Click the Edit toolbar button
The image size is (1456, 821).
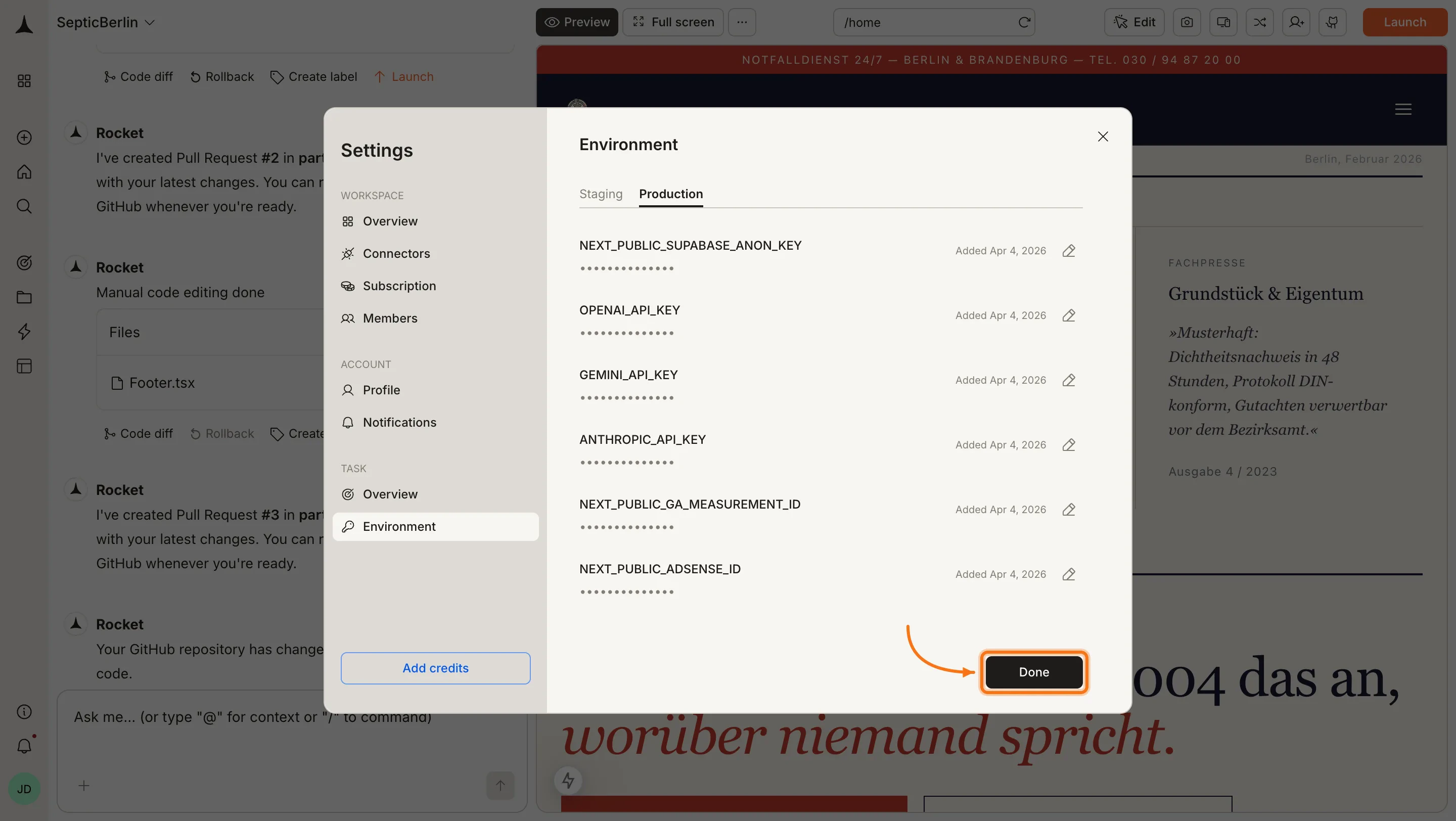(x=1134, y=22)
